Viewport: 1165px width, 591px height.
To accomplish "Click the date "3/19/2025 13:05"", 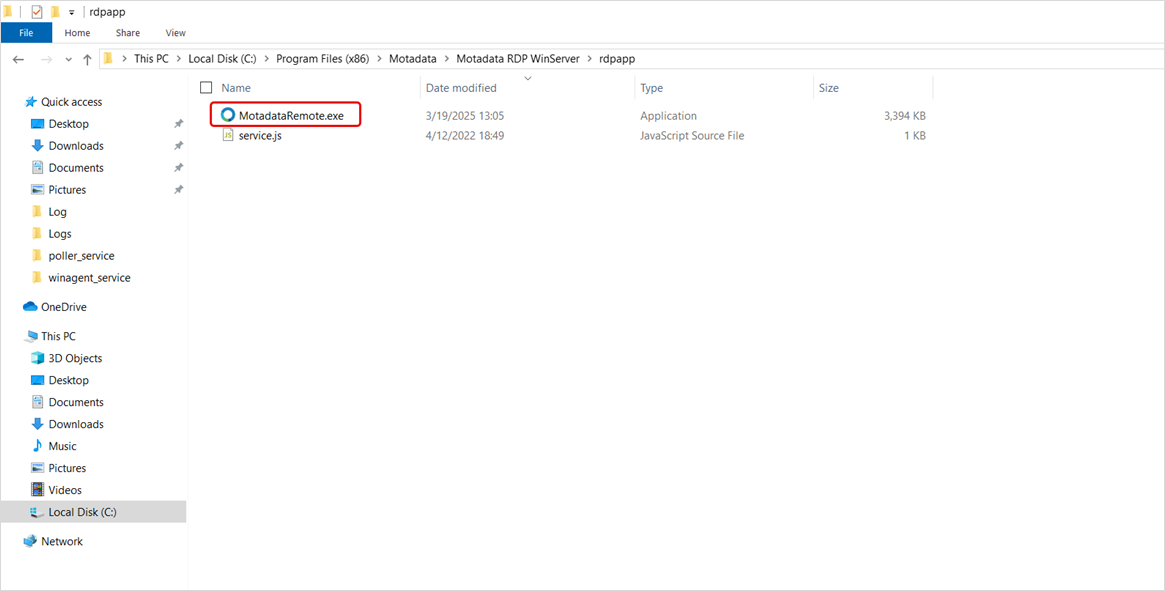I will click(x=465, y=115).
